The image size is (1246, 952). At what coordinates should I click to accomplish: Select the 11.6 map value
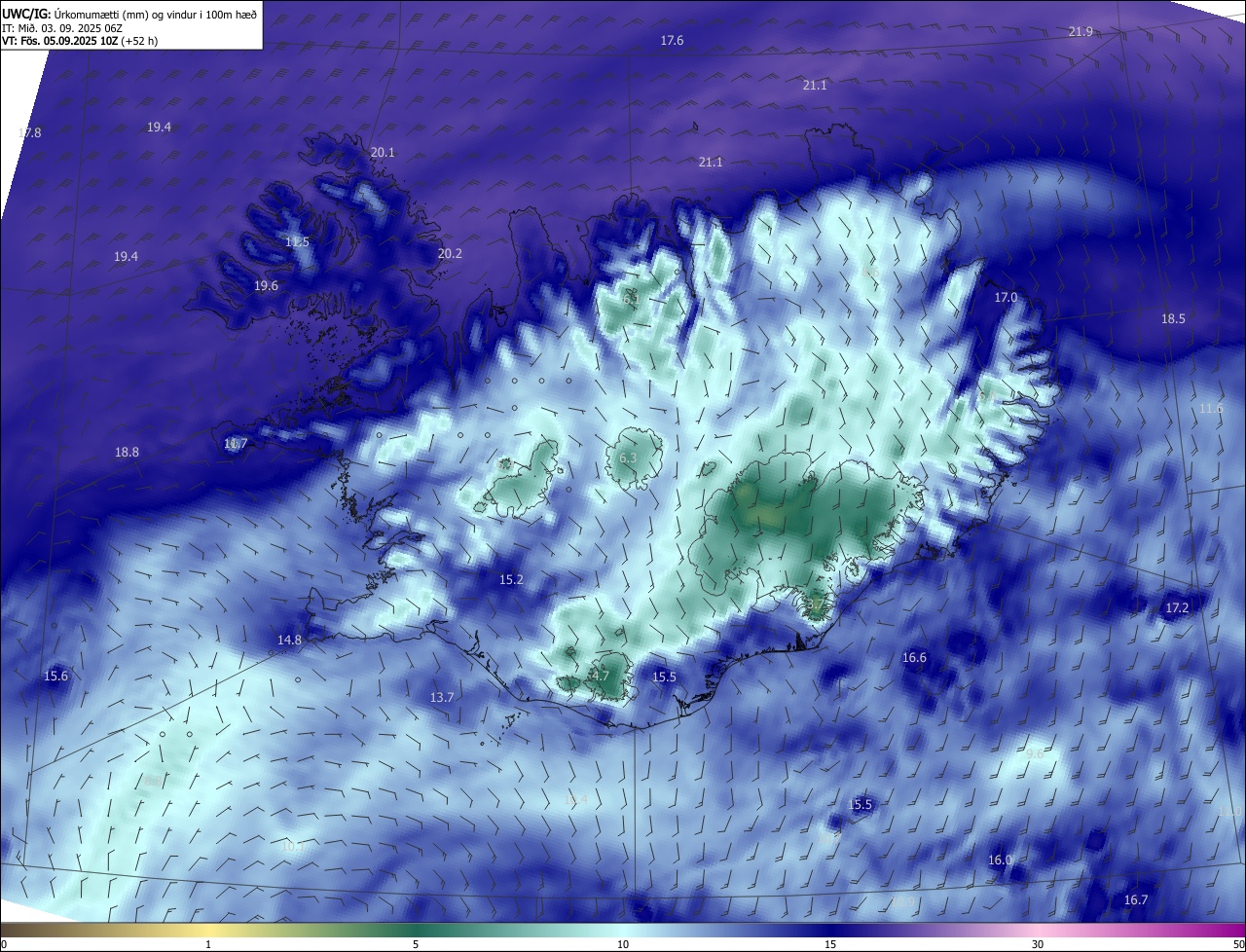click(x=1211, y=409)
